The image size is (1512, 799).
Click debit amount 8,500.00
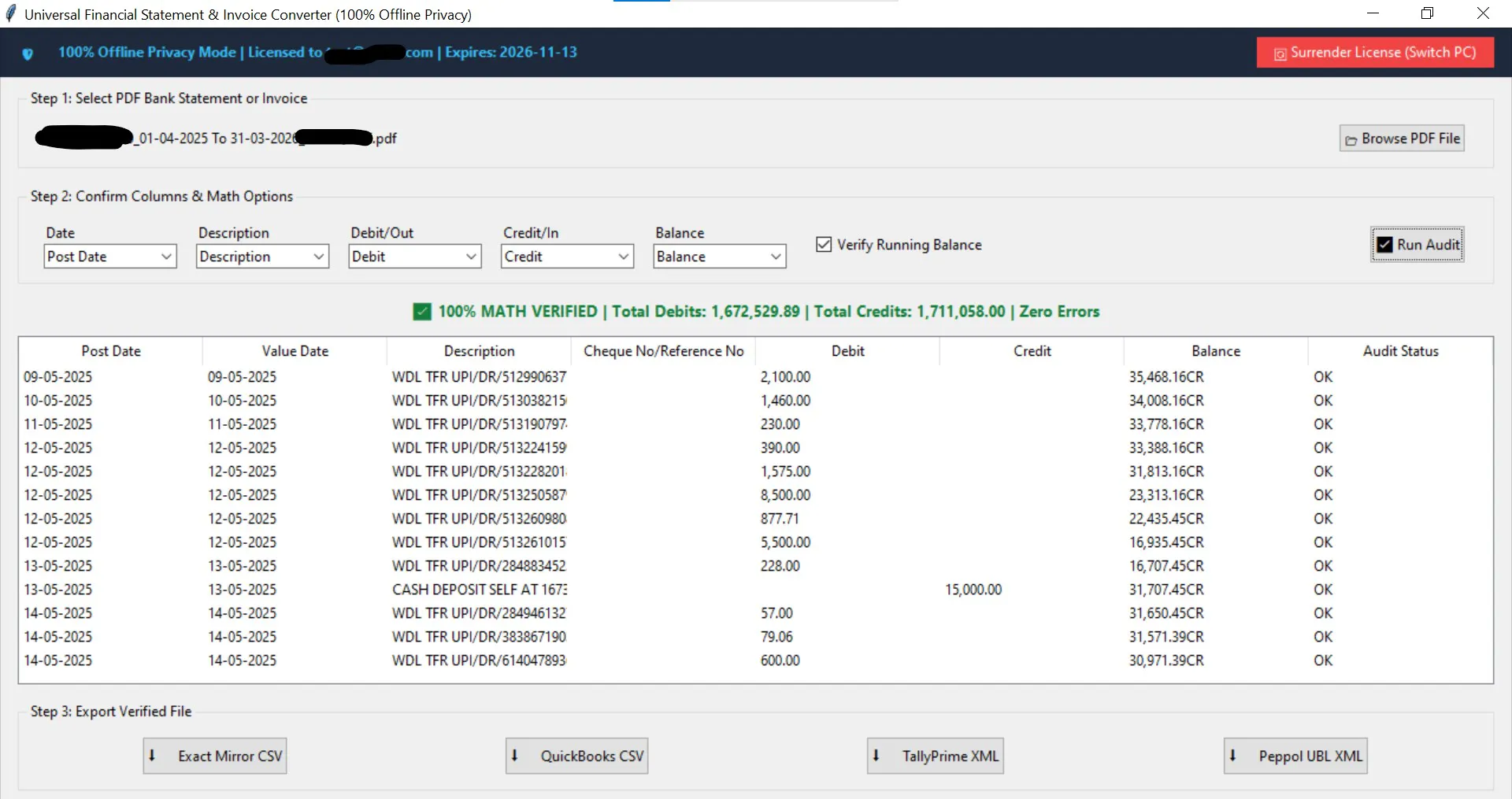[x=785, y=495]
